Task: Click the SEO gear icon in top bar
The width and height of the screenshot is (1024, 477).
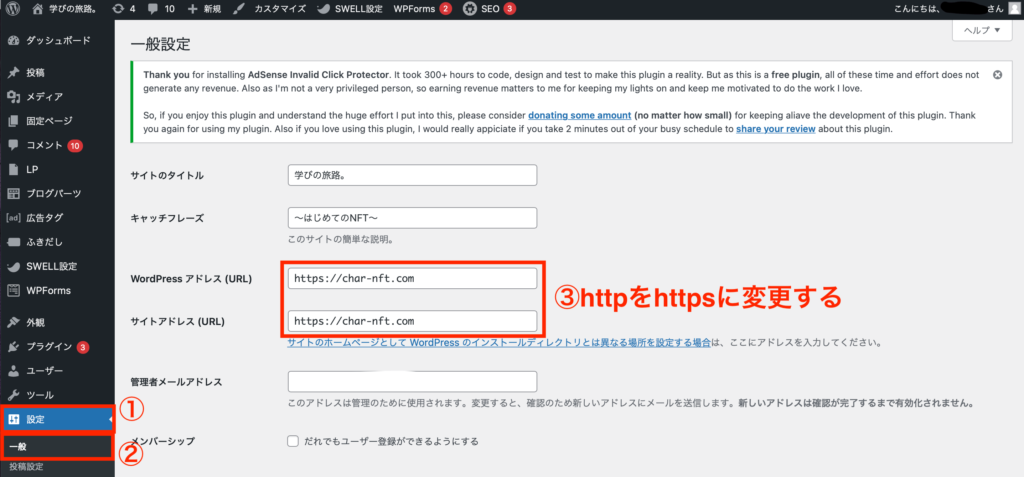Action: point(469,8)
